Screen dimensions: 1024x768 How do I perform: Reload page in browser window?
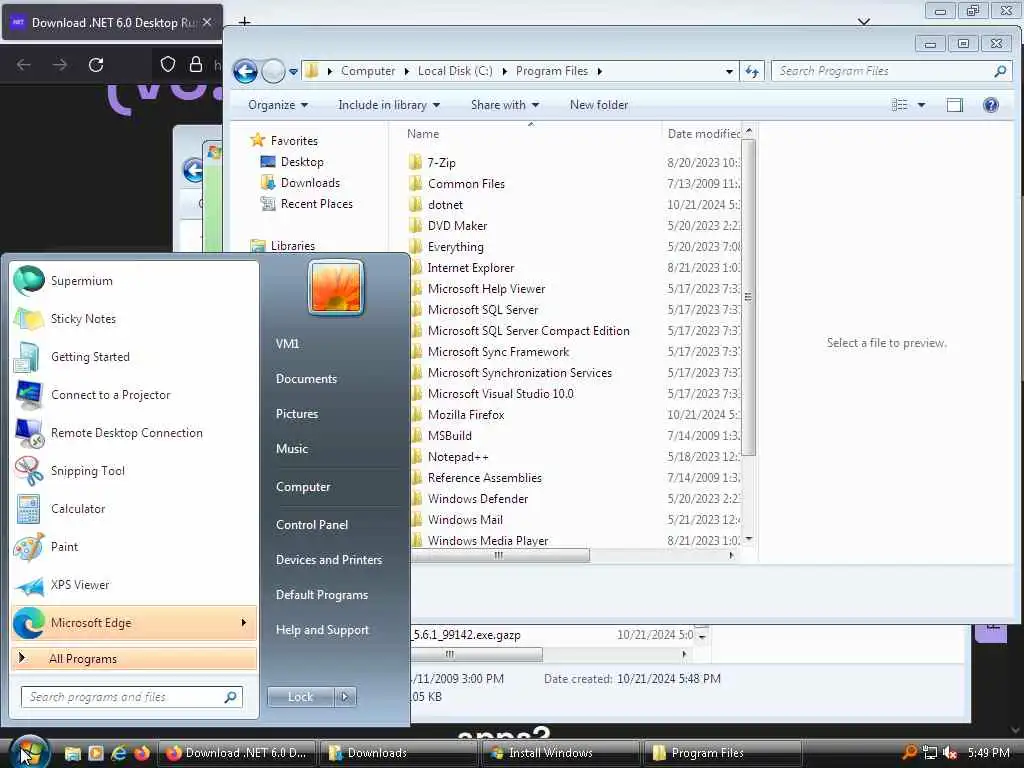pos(96,65)
